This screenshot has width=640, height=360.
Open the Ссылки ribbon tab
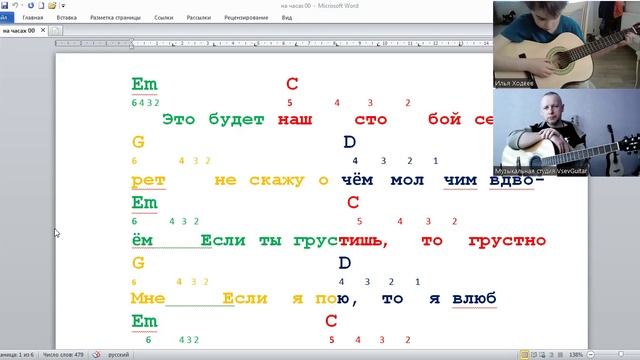click(164, 18)
